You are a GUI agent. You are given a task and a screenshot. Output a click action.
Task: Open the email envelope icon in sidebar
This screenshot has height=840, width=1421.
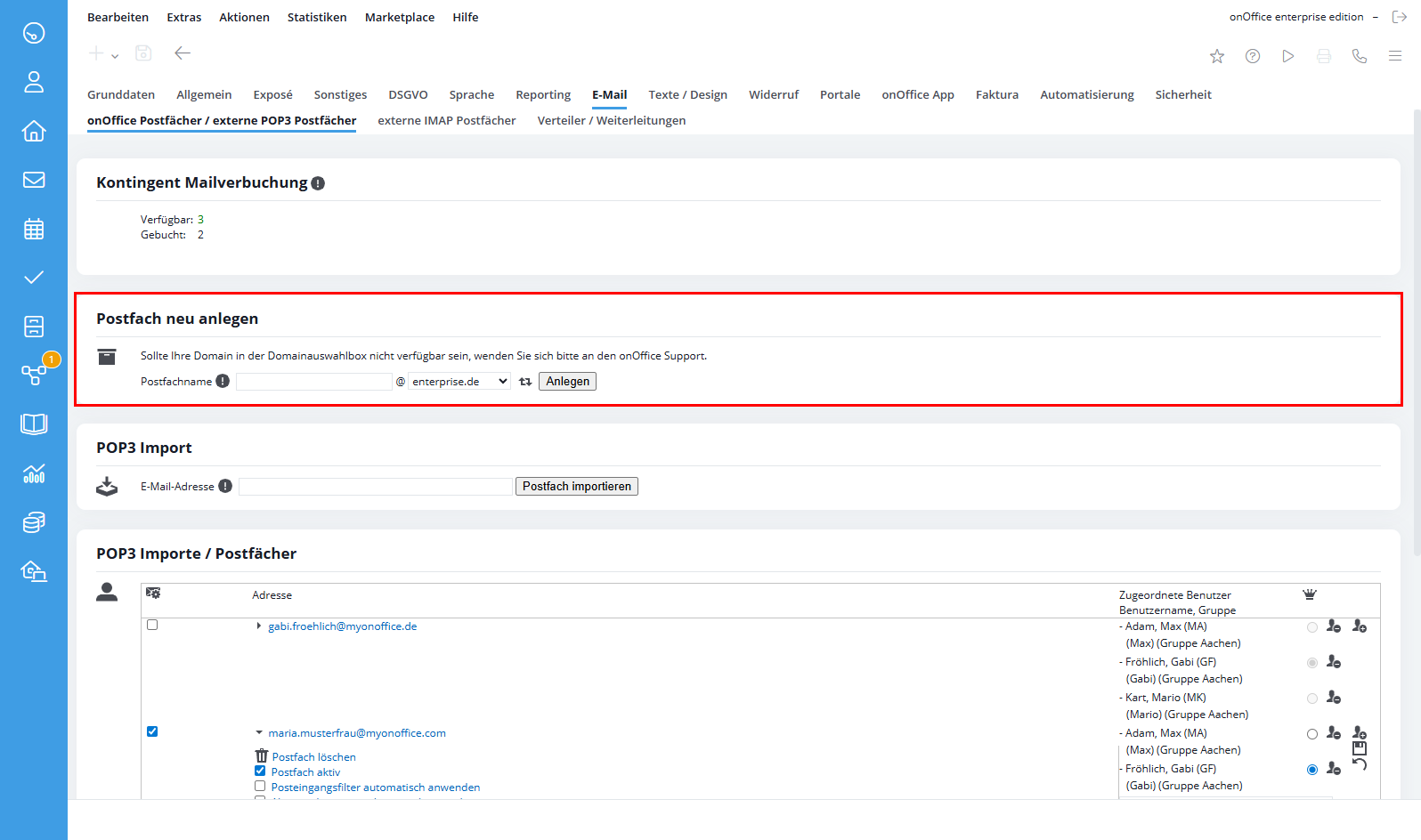34,180
